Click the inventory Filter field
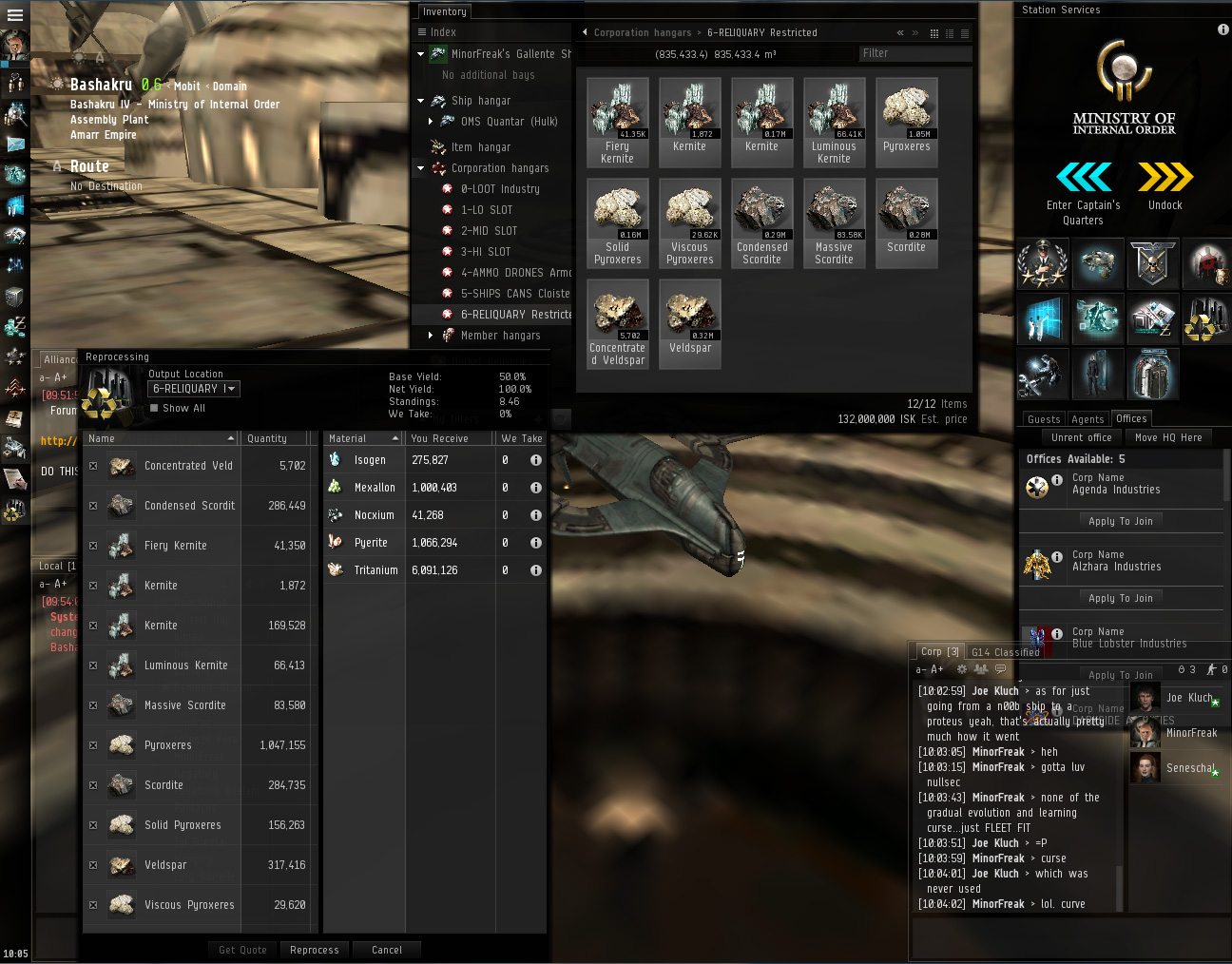This screenshot has height=964, width=1232. (x=914, y=54)
